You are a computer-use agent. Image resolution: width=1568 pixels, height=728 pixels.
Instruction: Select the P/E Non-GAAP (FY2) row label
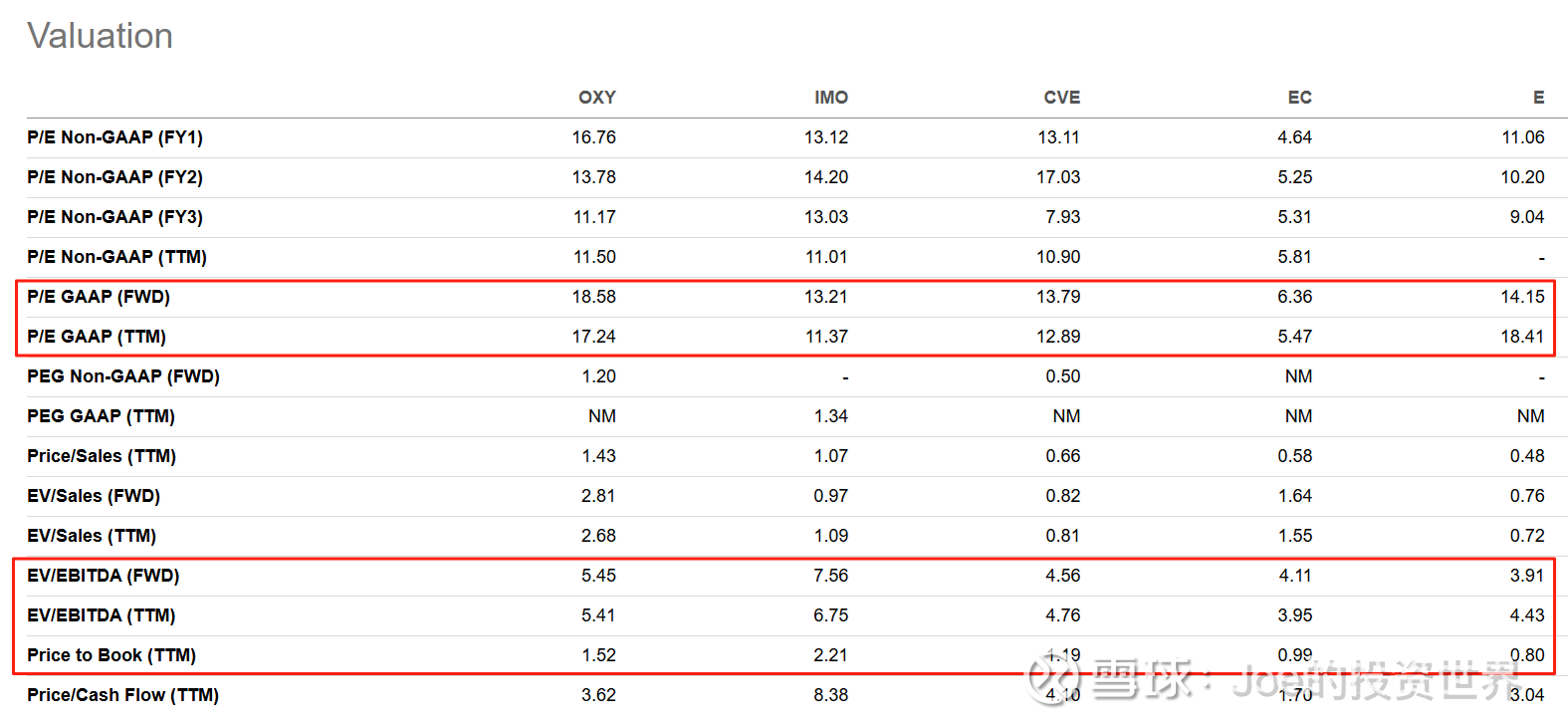pyautogui.click(x=114, y=177)
